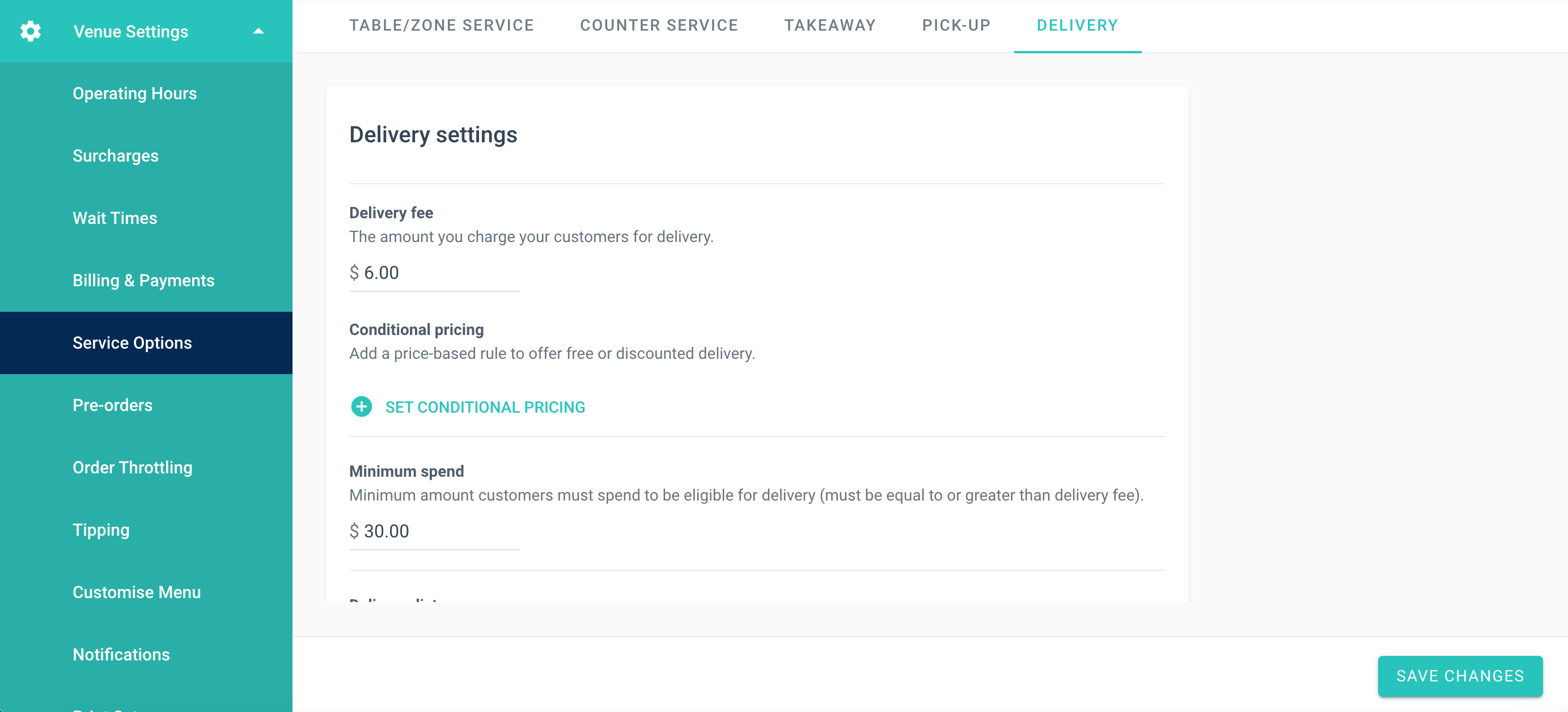
Task: Click the Venue Settings gear icon
Action: point(31,31)
